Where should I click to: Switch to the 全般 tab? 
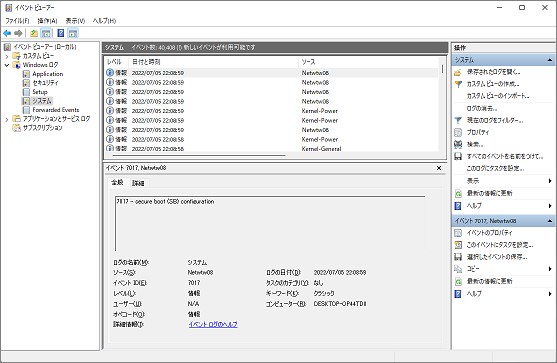[117, 183]
